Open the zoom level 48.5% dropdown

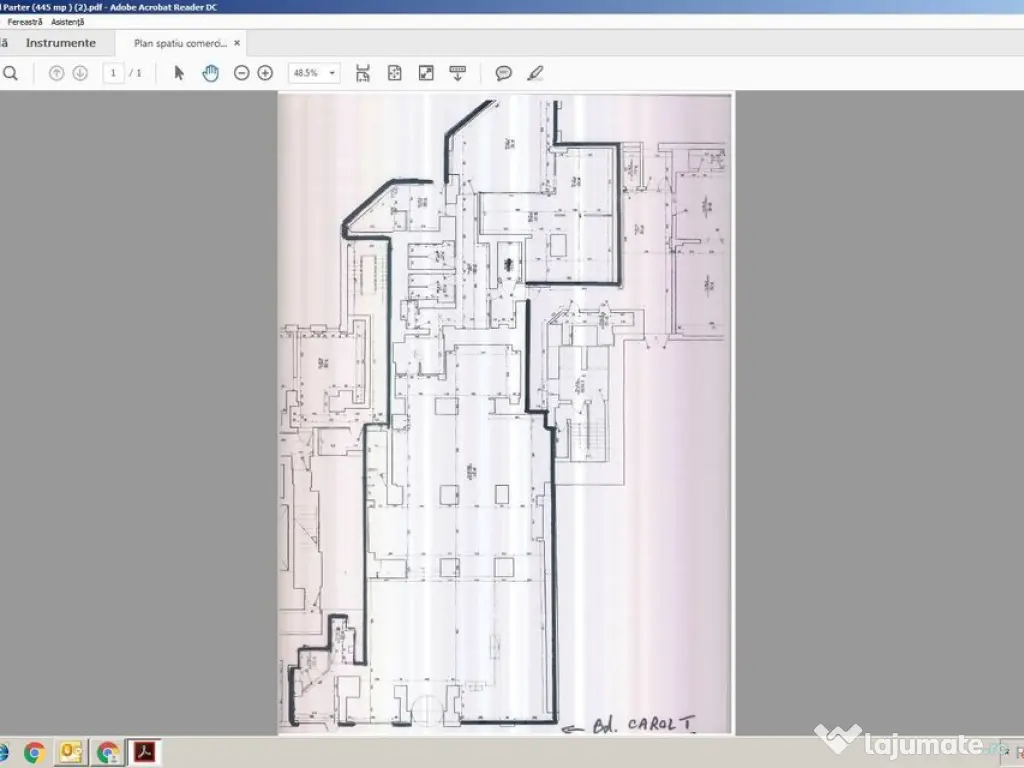pyautogui.click(x=331, y=72)
